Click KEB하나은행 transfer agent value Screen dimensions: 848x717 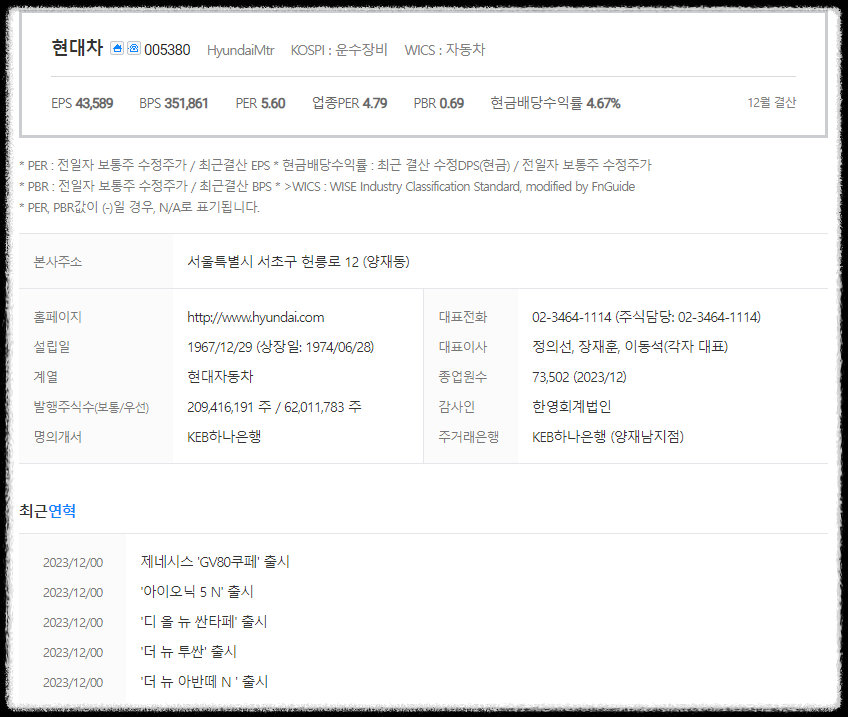pyautogui.click(x=224, y=437)
